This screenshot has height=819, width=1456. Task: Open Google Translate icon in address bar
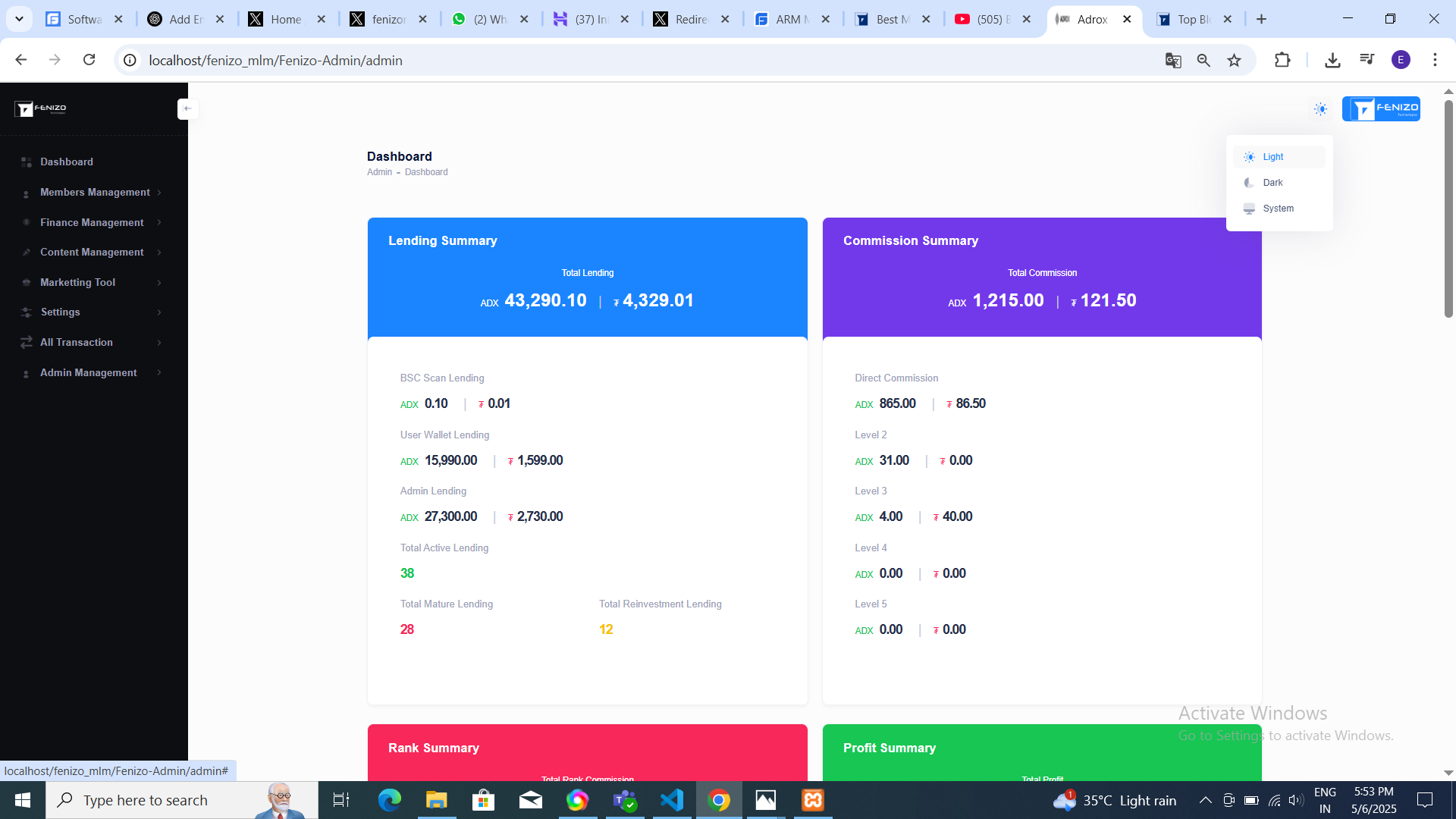(1172, 60)
